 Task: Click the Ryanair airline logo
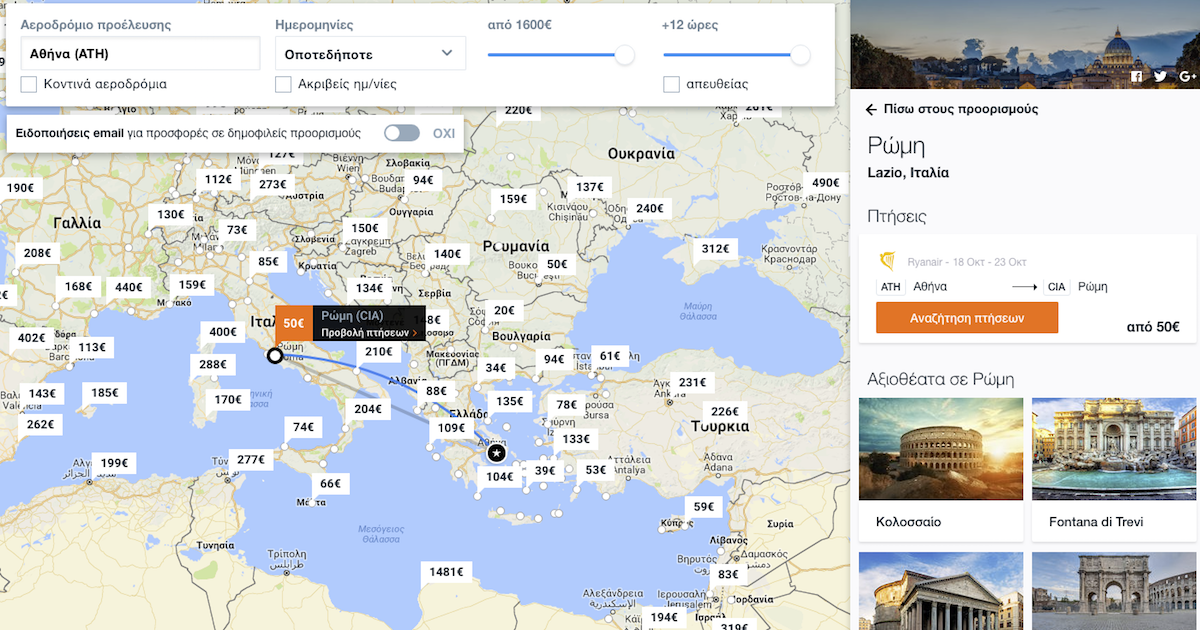pos(887,262)
